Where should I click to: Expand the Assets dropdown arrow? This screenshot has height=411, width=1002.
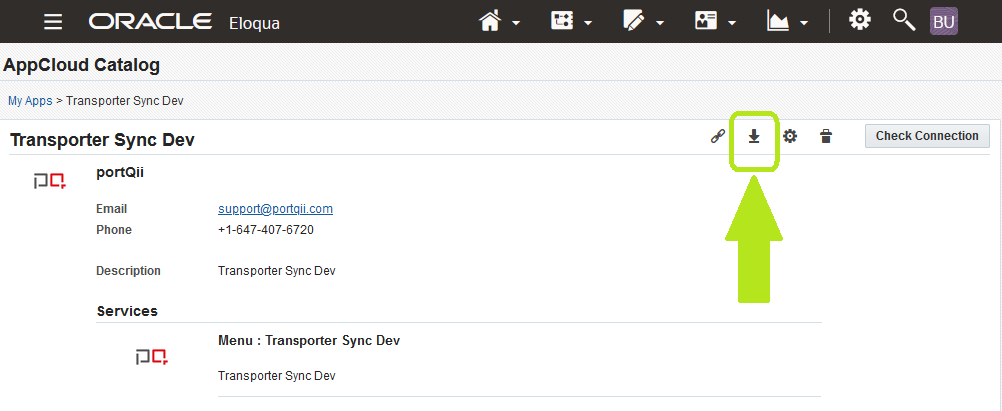pos(660,24)
